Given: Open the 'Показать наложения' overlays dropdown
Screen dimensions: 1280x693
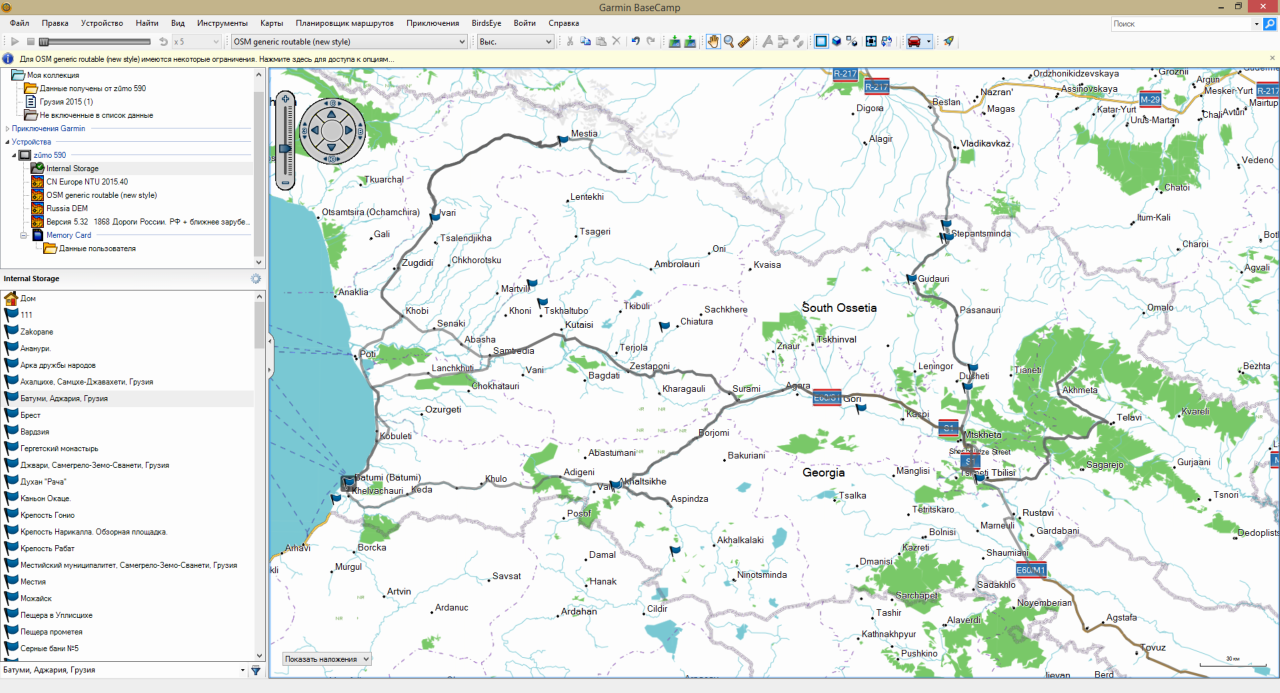Looking at the screenshot, I should [326, 659].
